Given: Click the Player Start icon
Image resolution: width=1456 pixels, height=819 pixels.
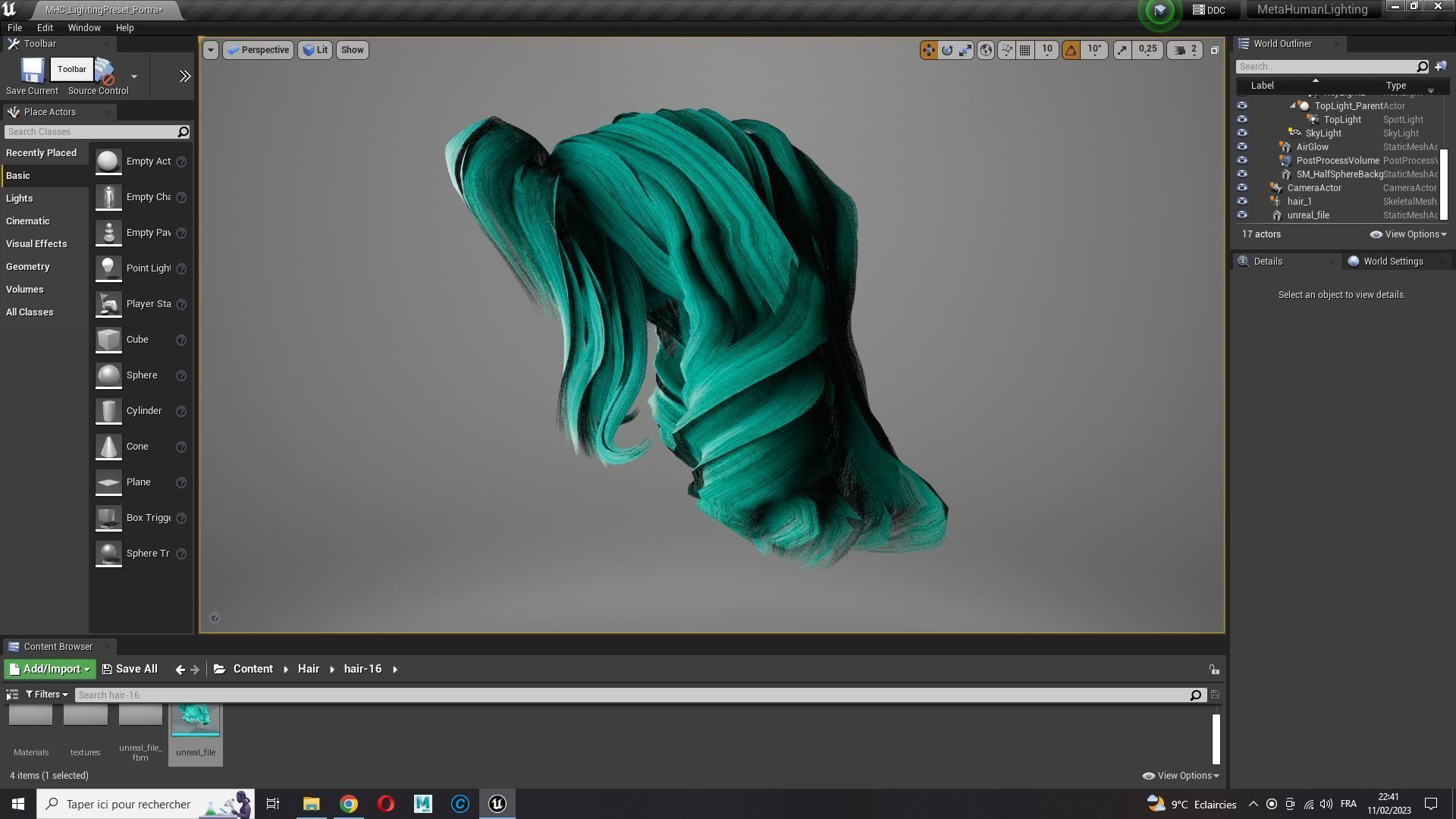Looking at the screenshot, I should pyautogui.click(x=108, y=304).
